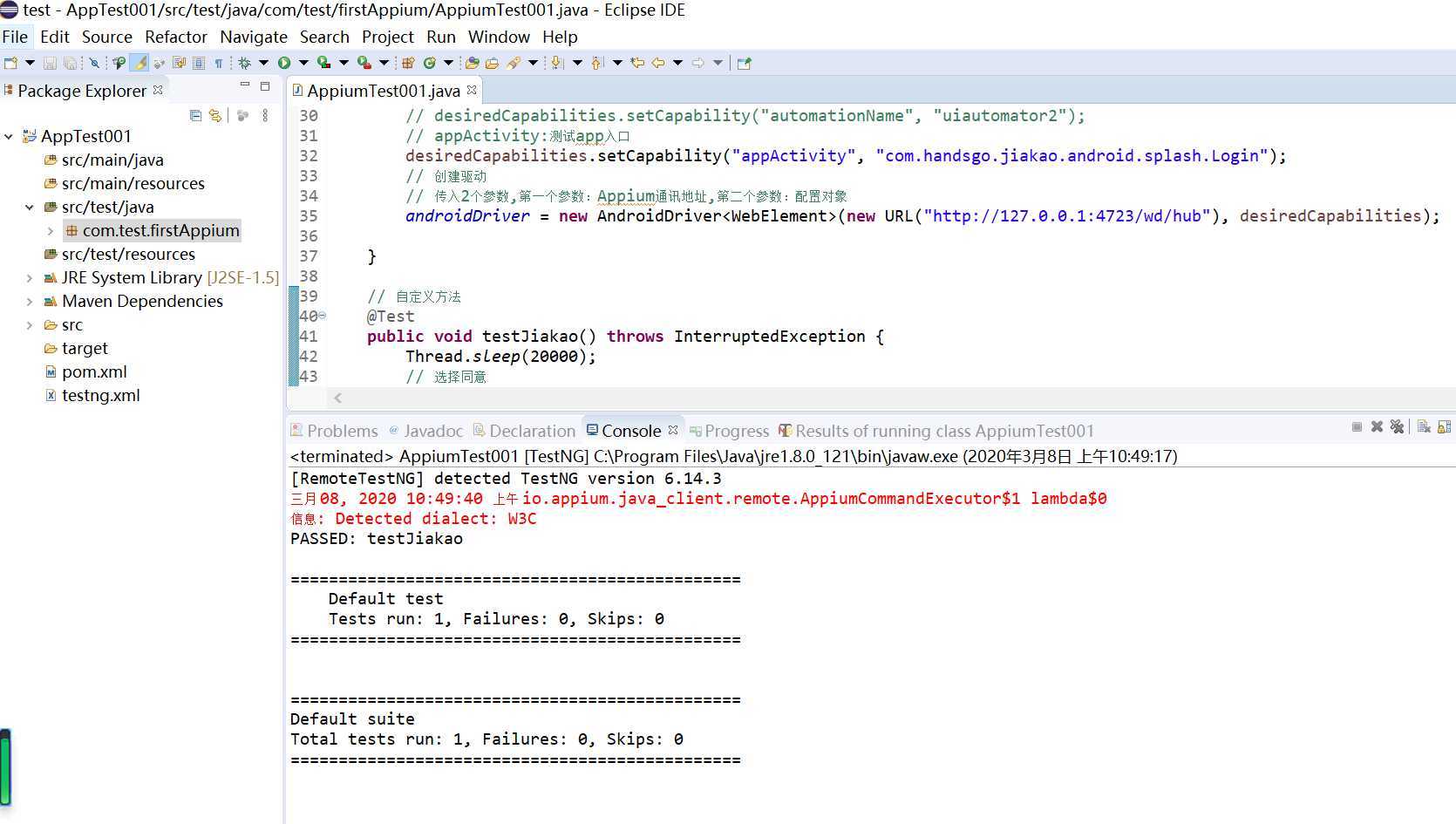Open the Run dropdown arrow

(303, 63)
